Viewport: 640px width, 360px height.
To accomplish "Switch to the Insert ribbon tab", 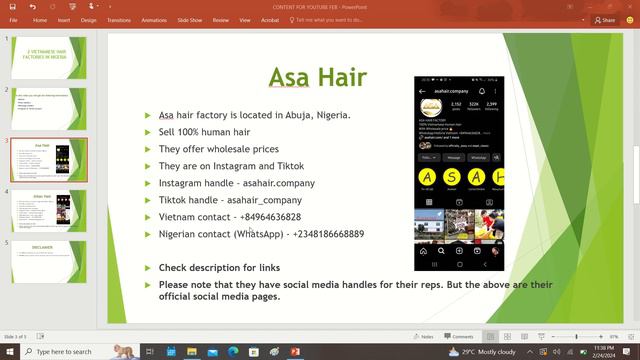I will (x=64, y=20).
